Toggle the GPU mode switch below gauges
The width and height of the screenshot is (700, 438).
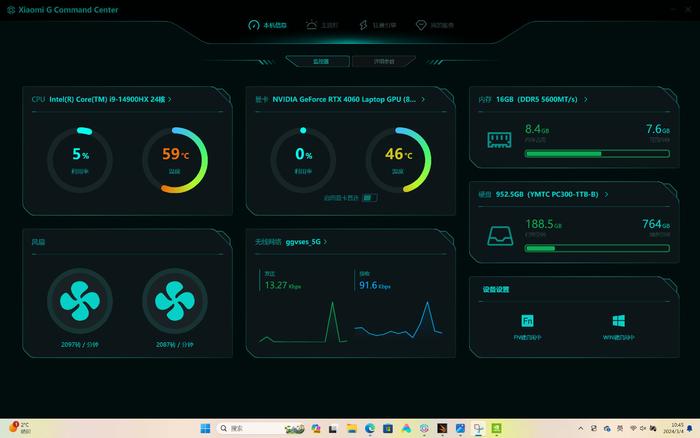369,197
